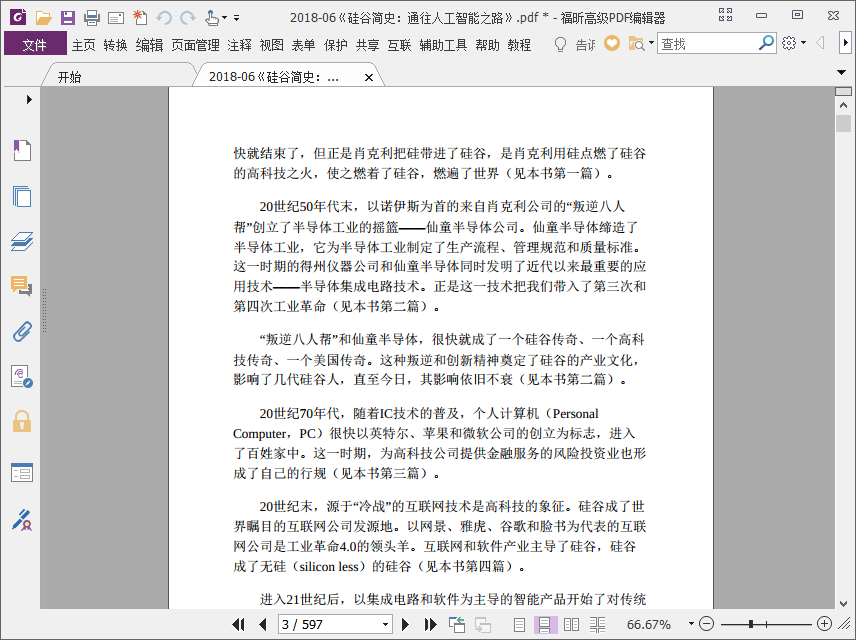Click the orange heart favorites icon

point(611,43)
